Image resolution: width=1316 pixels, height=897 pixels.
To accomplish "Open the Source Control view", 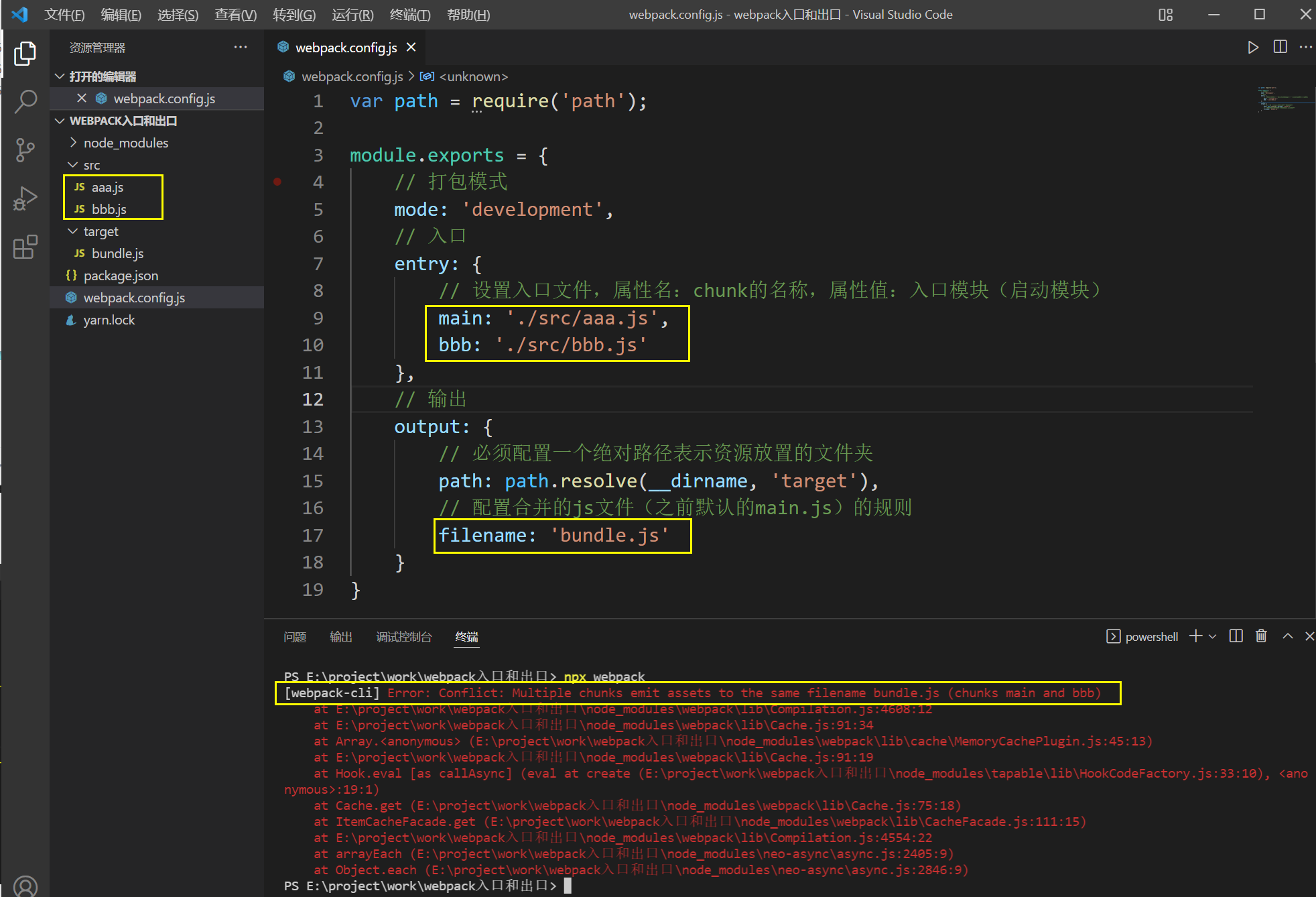I will click(25, 150).
